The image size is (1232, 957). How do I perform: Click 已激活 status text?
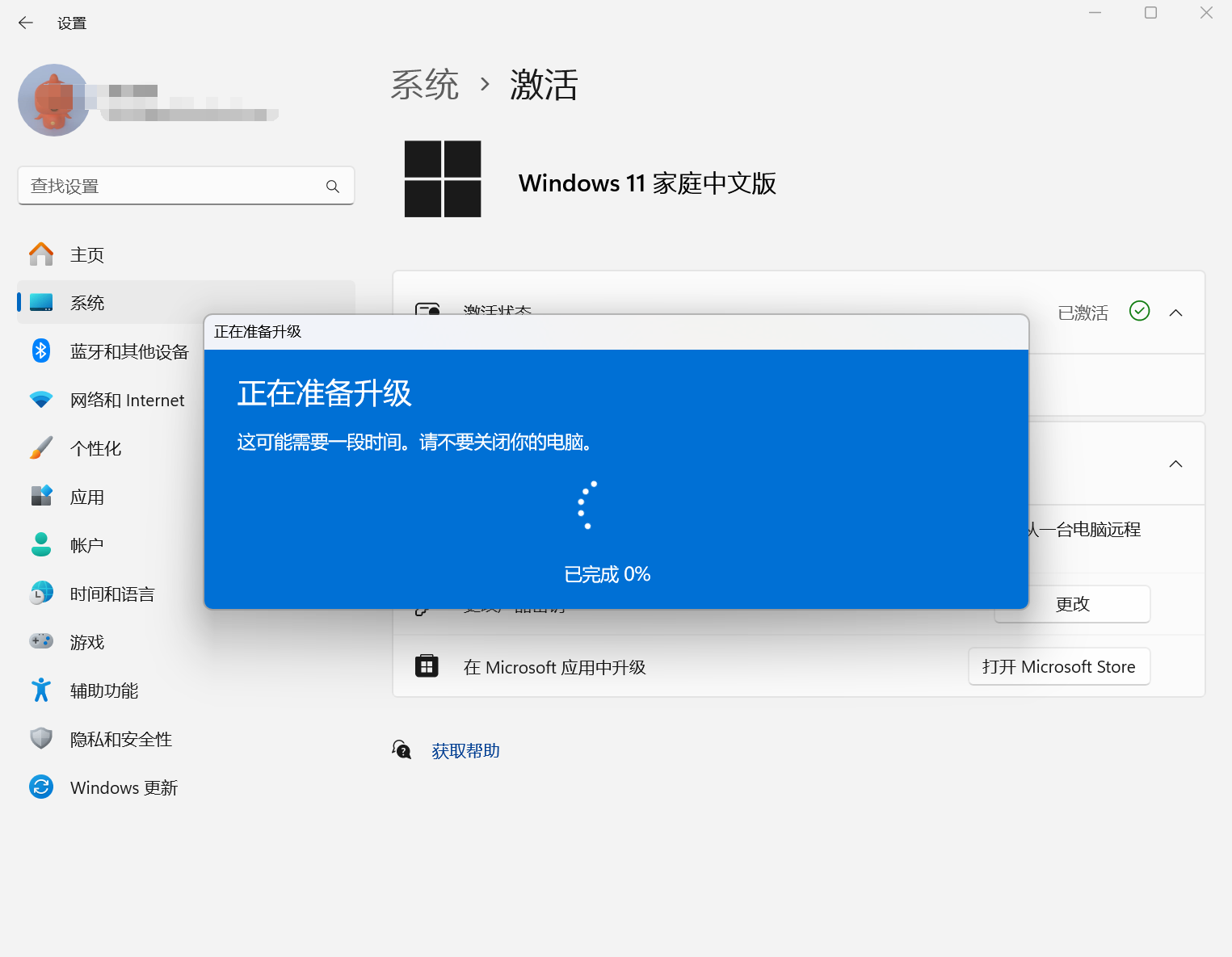1083,313
